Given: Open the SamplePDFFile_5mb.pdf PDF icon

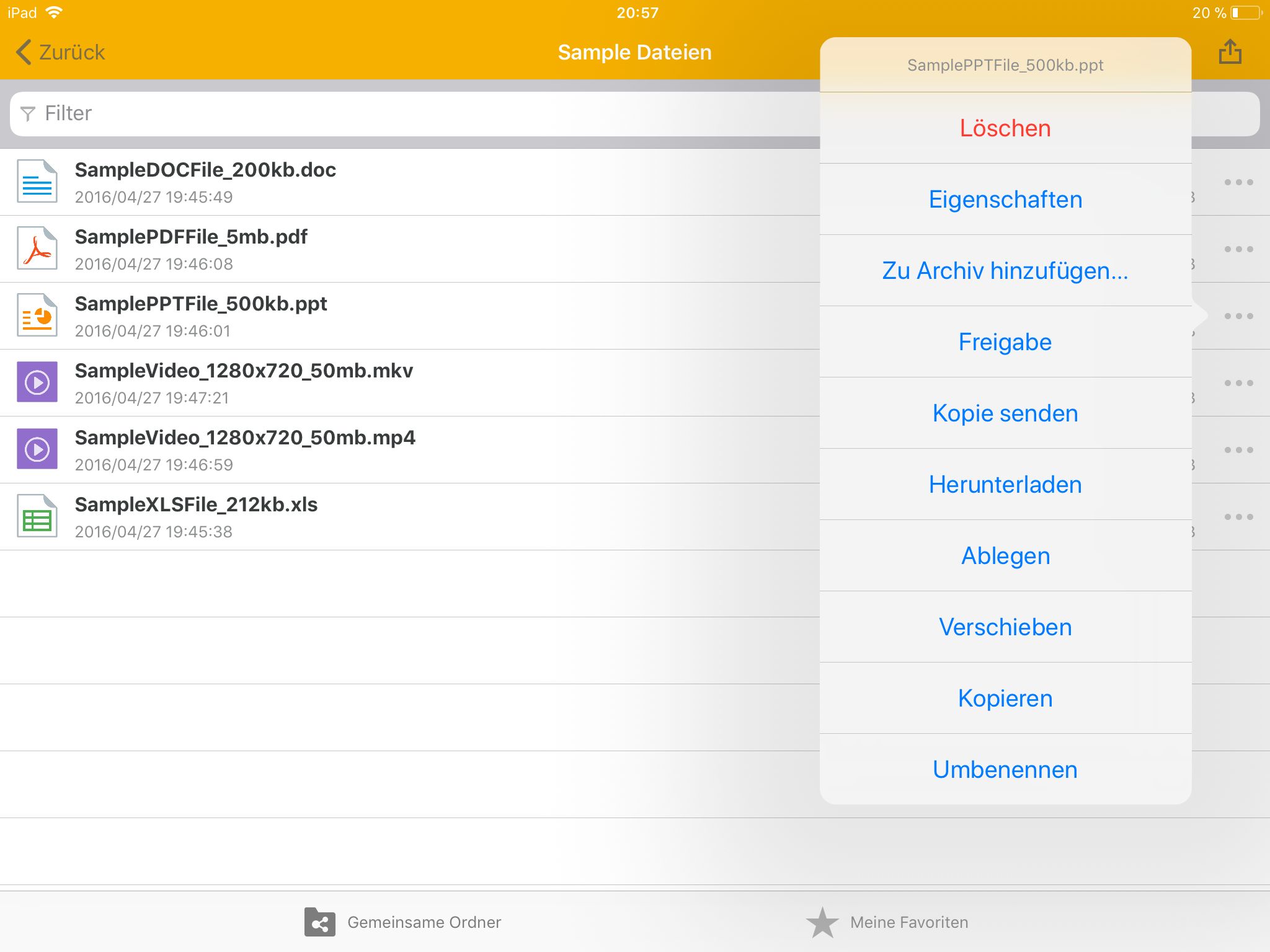Looking at the screenshot, I should pos(37,249).
